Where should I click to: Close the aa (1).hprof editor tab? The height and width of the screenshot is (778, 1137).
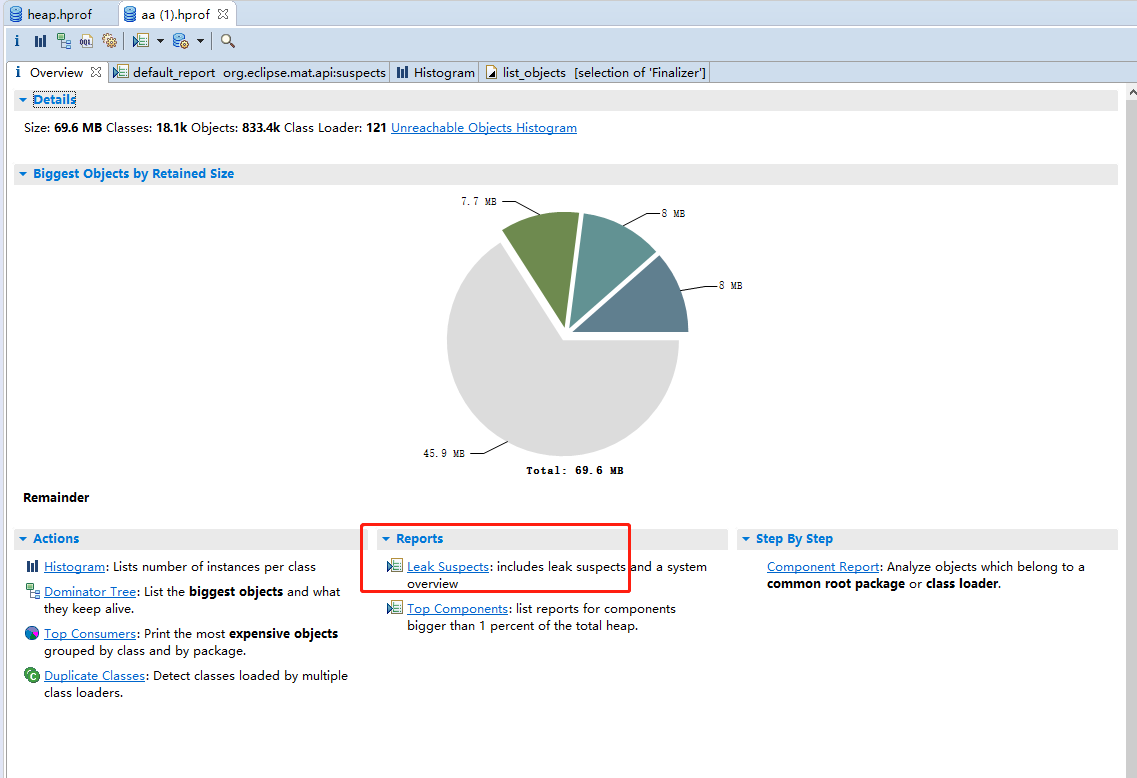[223, 14]
